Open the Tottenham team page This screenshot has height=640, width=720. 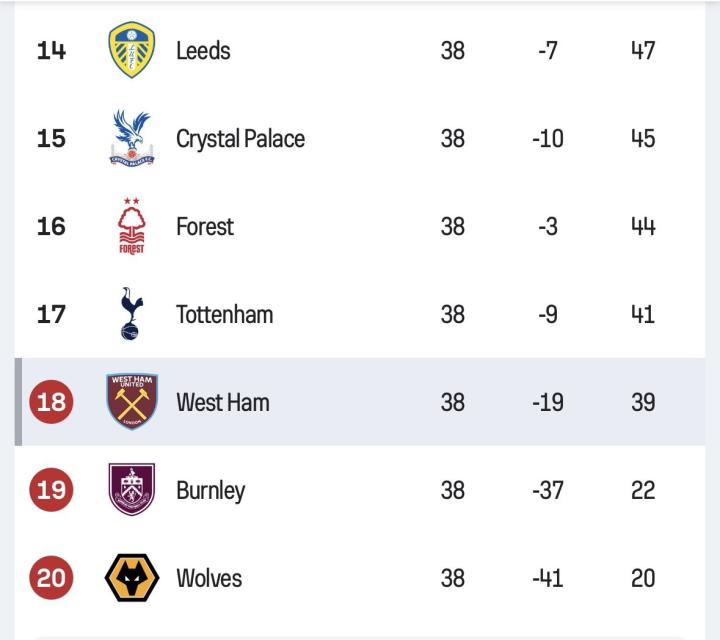(x=225, y=314)
